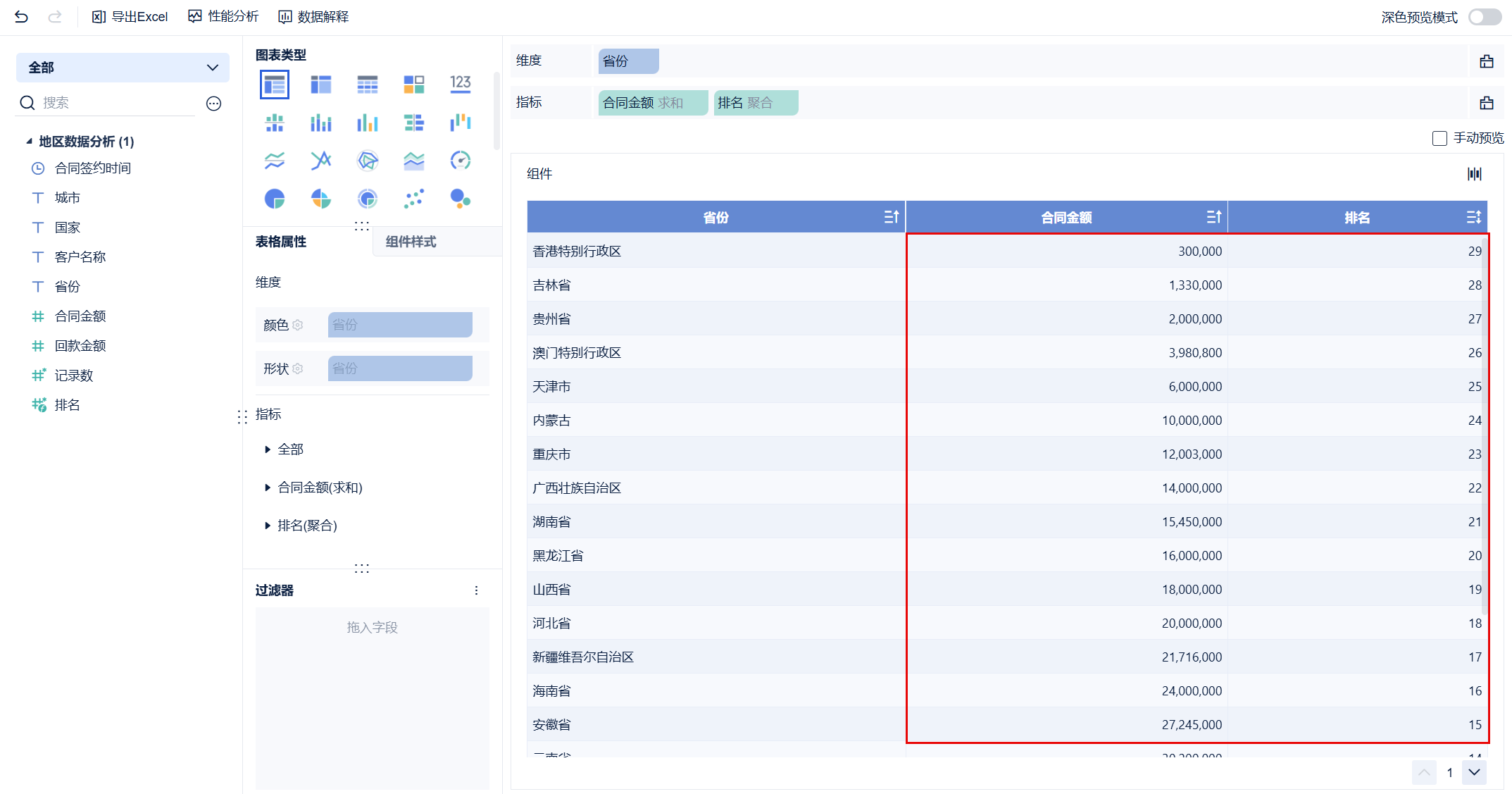1512x794 pixels.
Task: Toggle 深色预览模式 dark preview switch
Action: coord(1485,17)
